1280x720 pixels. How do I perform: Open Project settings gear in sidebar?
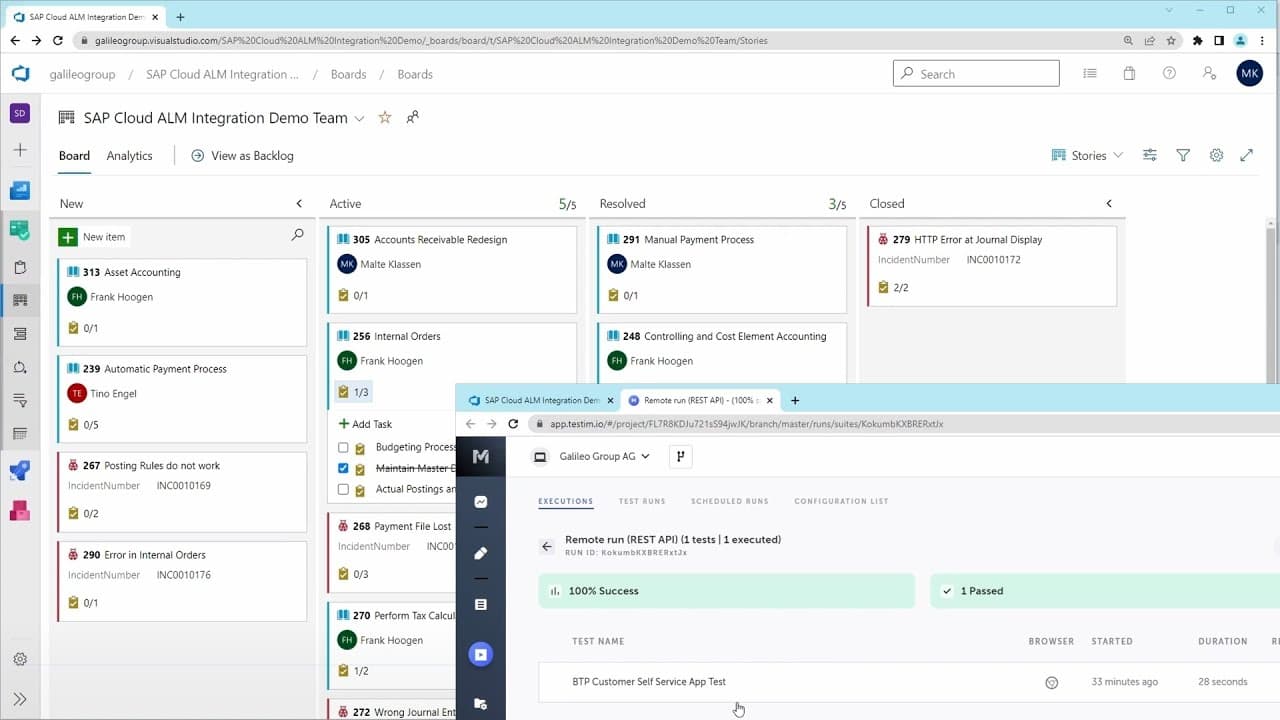click(20, 659)
